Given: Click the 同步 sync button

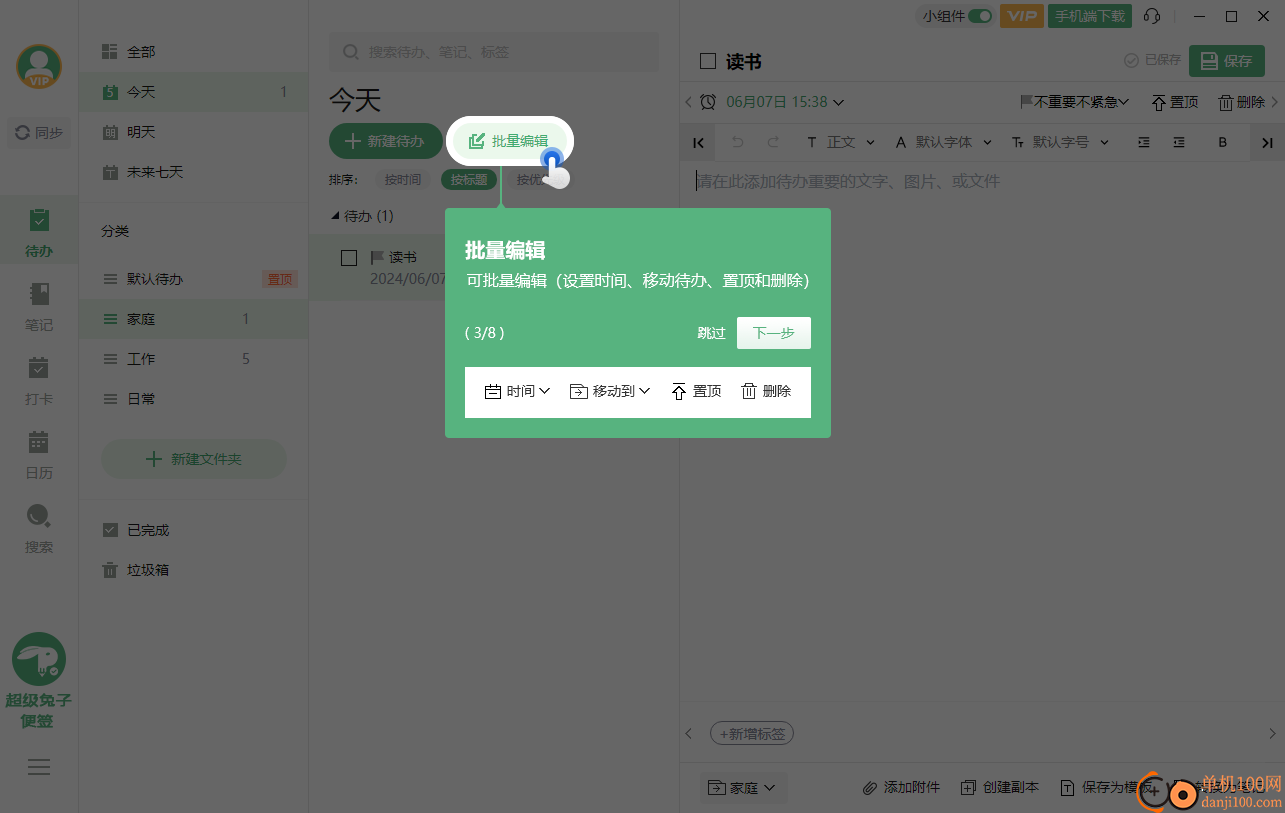Looking at the screenshot, I should click(x=39, y=132).
